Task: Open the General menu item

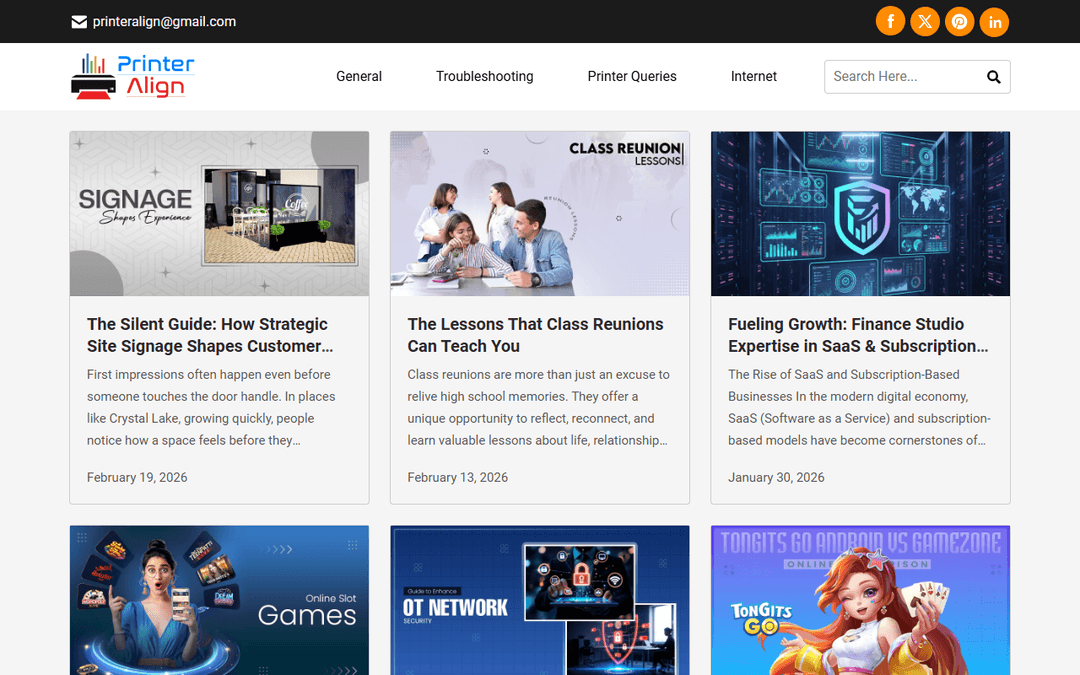Action: click(359, 76)
